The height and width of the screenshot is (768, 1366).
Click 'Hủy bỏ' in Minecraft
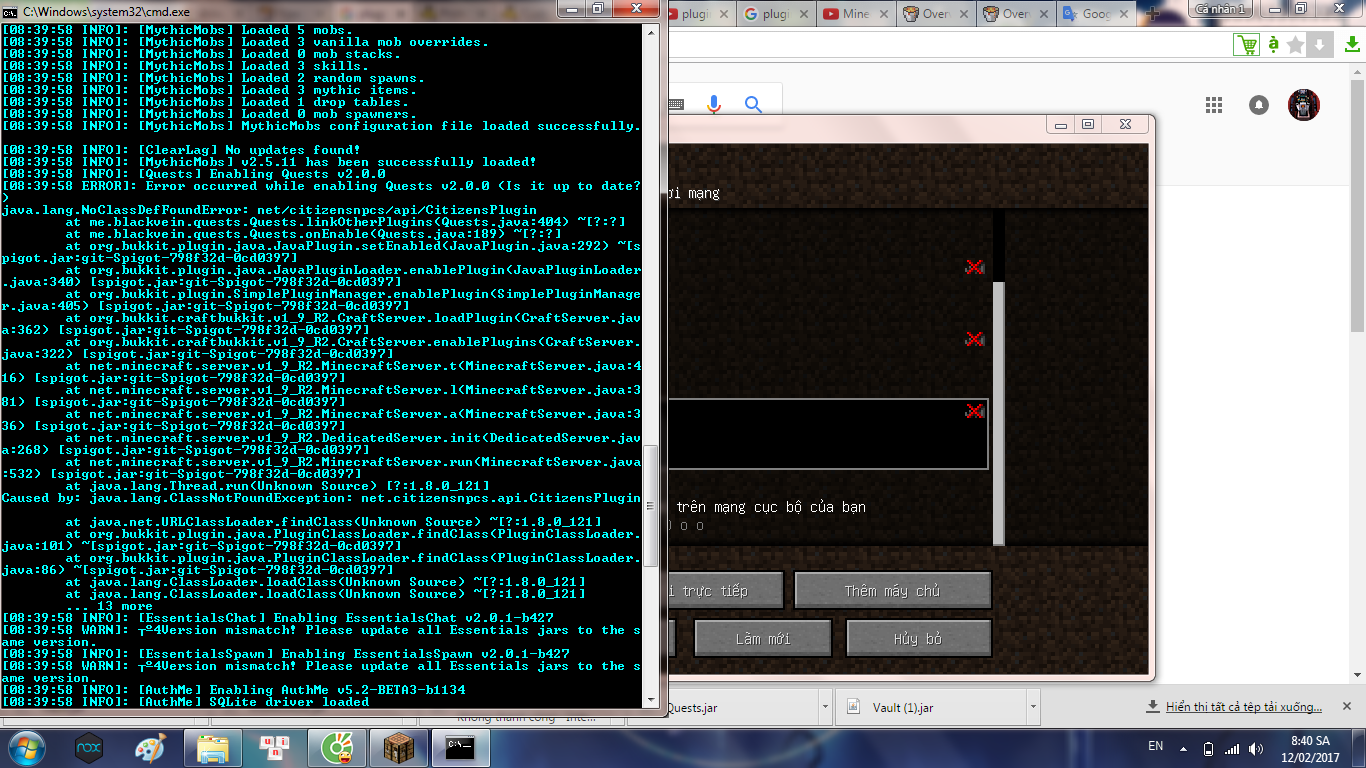pos(918,639)
